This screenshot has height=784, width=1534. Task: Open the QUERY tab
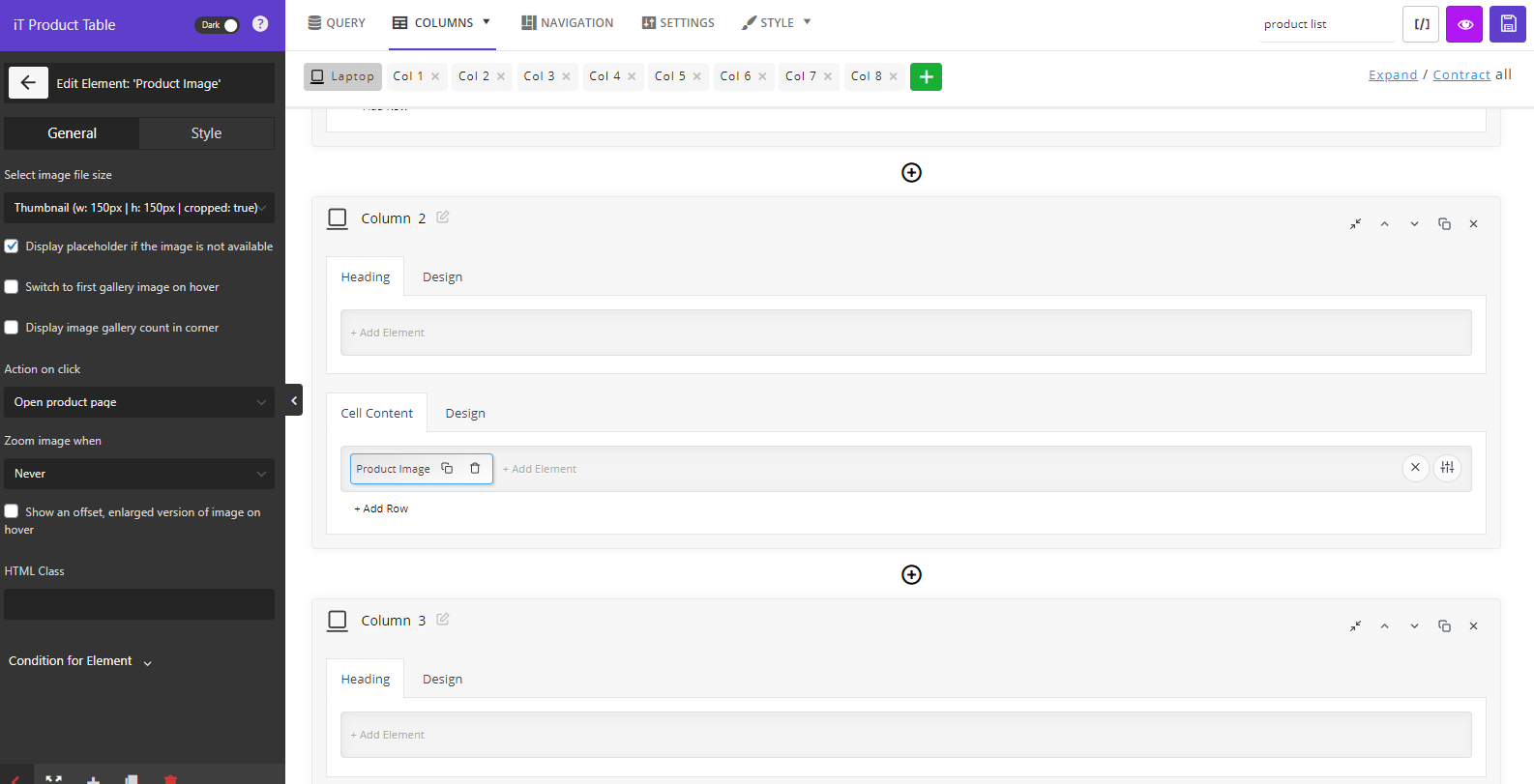tap(337, 23)
